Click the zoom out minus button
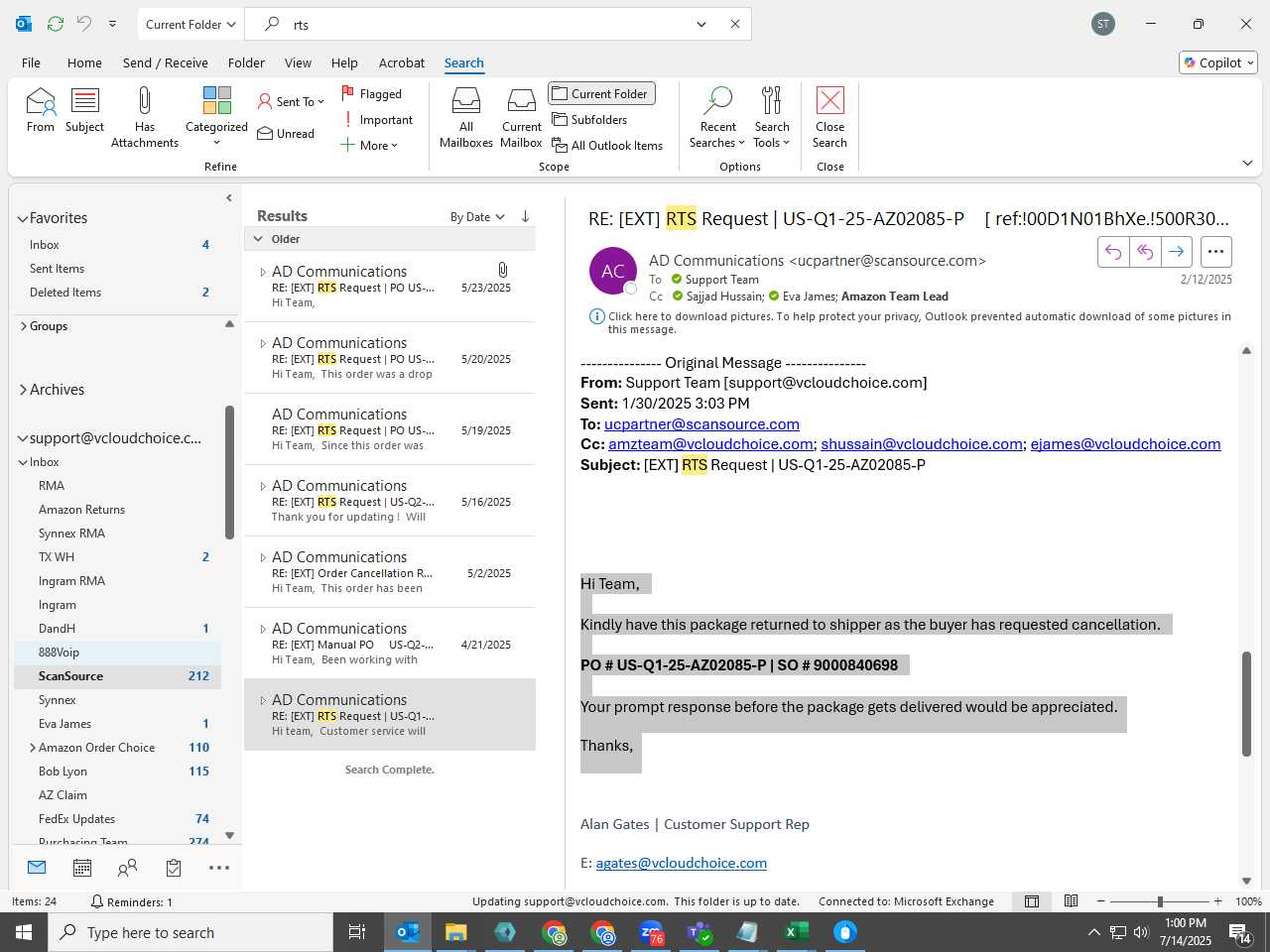This screenshot has width=1270, height=952. pyautogui.click(x=1101, y=901)
